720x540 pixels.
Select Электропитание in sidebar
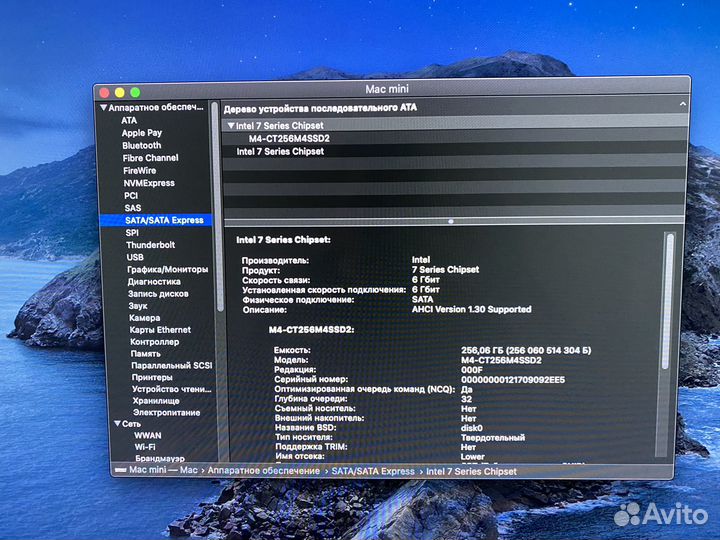[x=166, y=412]
